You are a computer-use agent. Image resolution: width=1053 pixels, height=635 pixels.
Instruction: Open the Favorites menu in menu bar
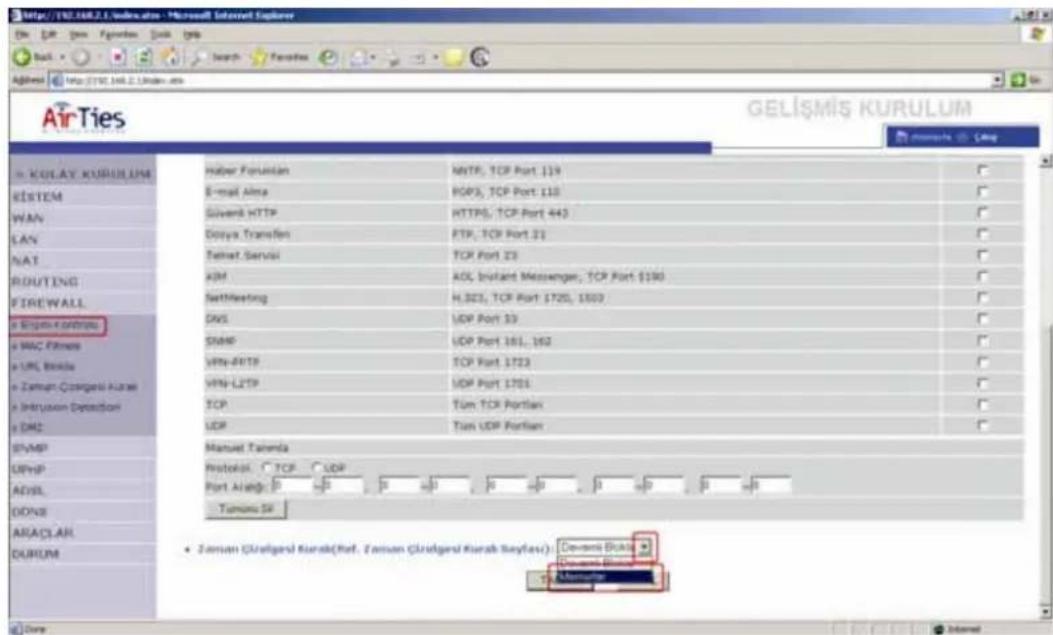(118, 34)
